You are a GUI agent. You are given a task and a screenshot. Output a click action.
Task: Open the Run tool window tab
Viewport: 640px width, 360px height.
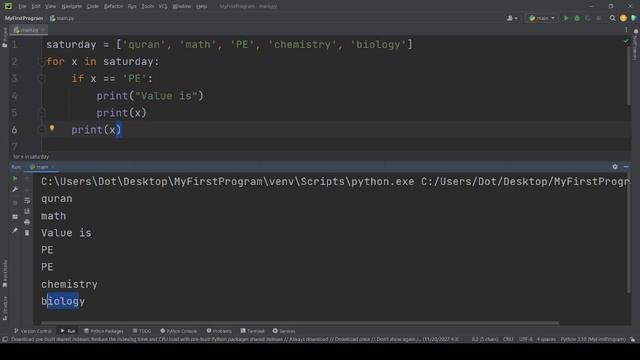point(68,331)
